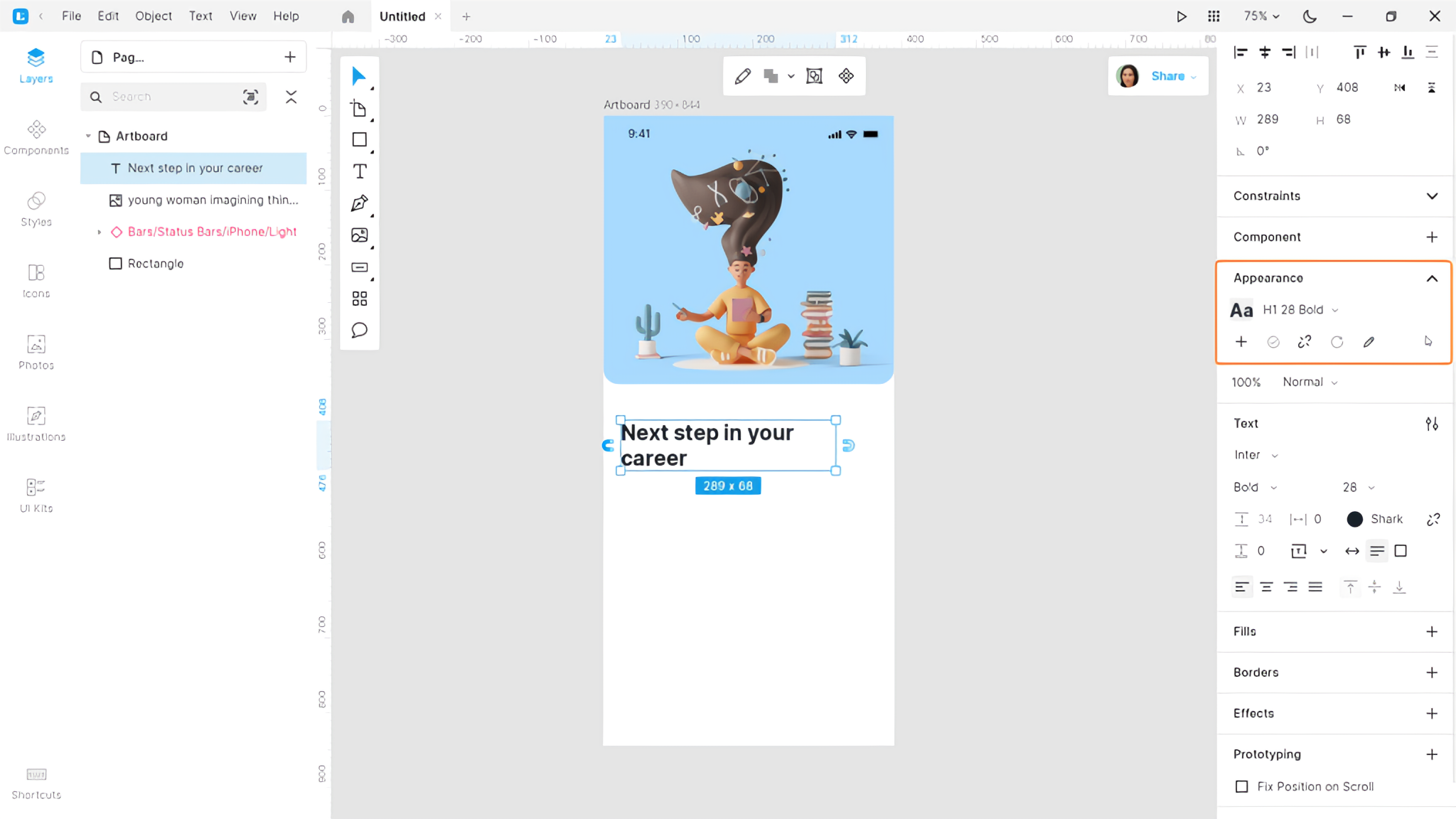Choose the Comment tool

click(x=359, y=330)
